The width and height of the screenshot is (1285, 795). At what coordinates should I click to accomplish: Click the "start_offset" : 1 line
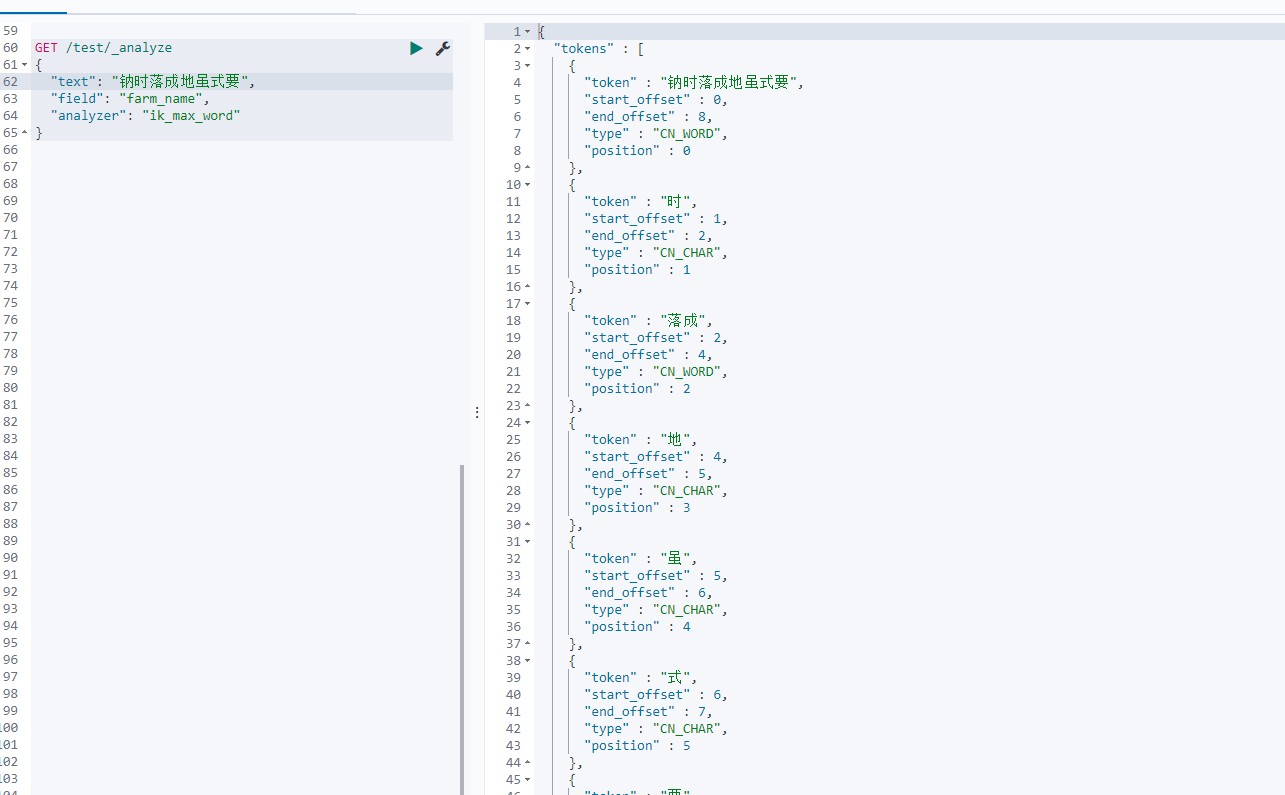[x=656, y=219]
